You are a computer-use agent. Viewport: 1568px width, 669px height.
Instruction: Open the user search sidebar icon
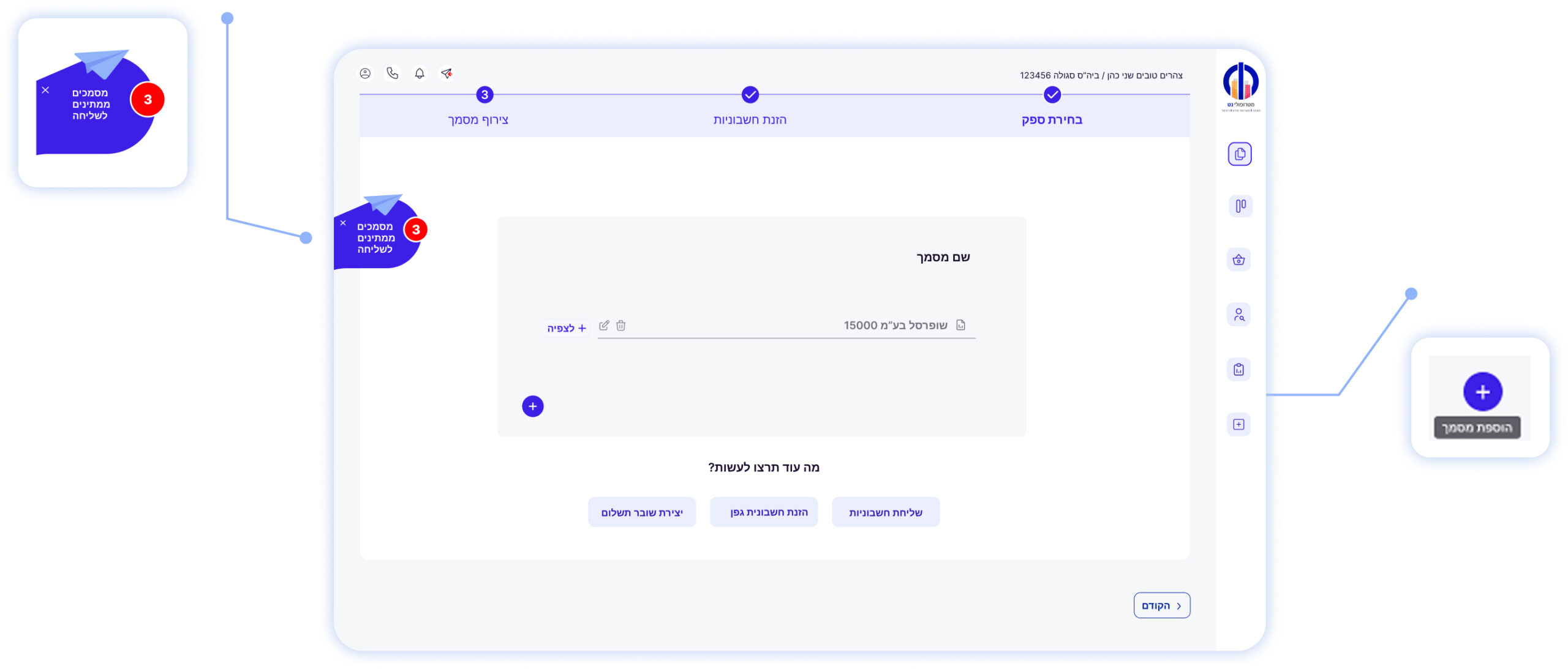pos(1238,315)
